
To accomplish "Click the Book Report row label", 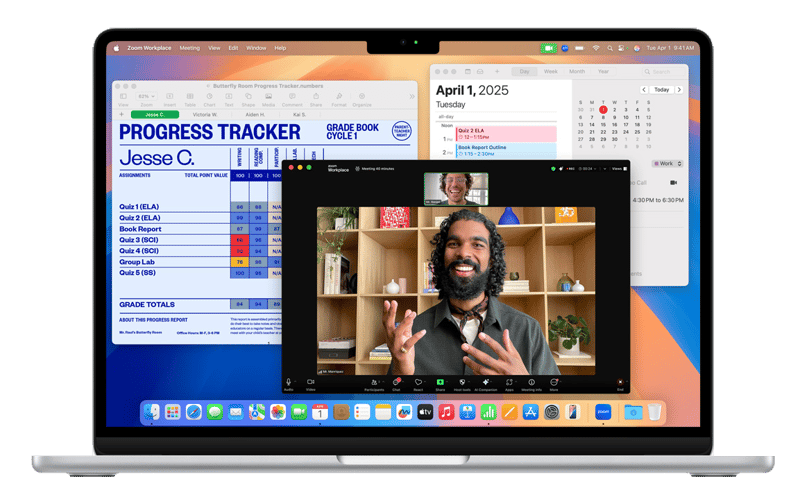I will [x=140, y=229].
